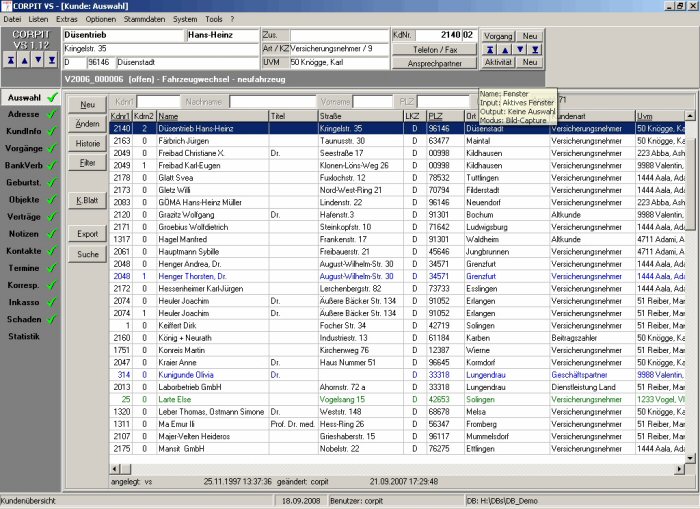Focus the Vorname search field

373,102
